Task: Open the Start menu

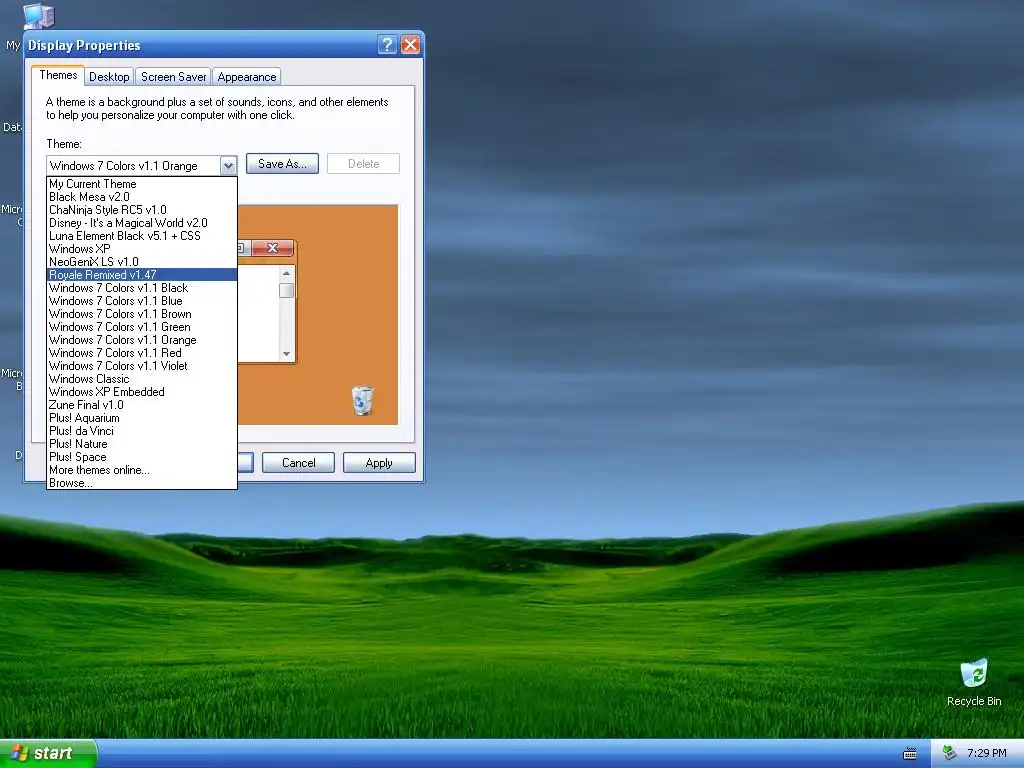Action: (48, 754)
